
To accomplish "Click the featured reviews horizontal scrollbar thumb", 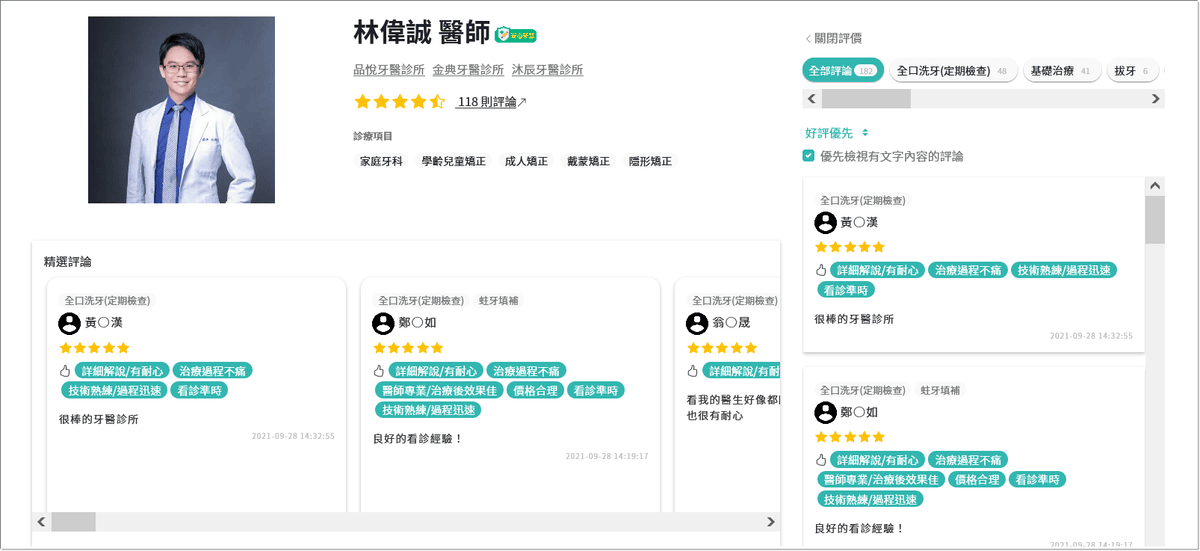I will pyautogui.click(x=73, y=522).
